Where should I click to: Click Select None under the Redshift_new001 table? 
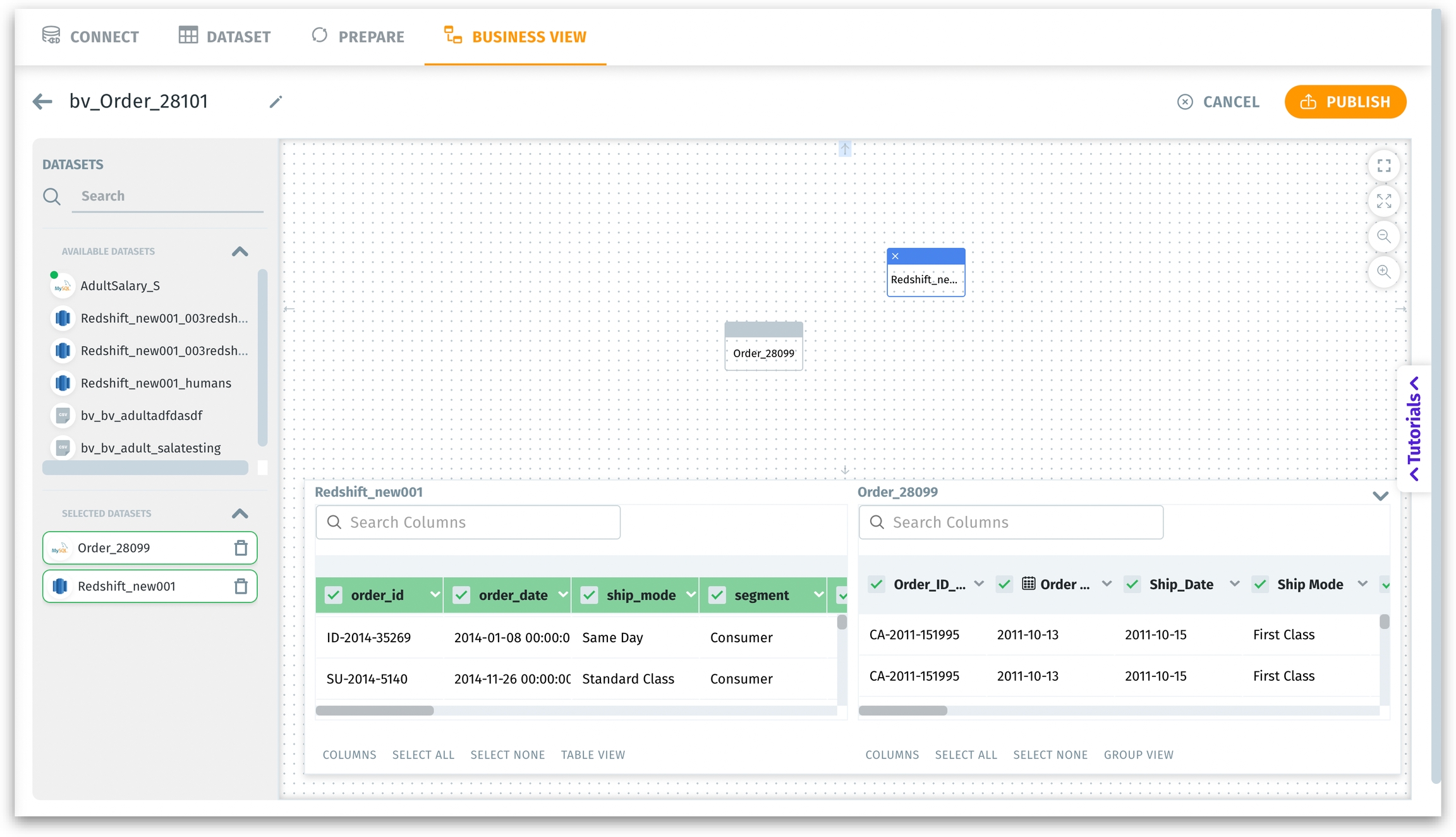pos(507,754)
